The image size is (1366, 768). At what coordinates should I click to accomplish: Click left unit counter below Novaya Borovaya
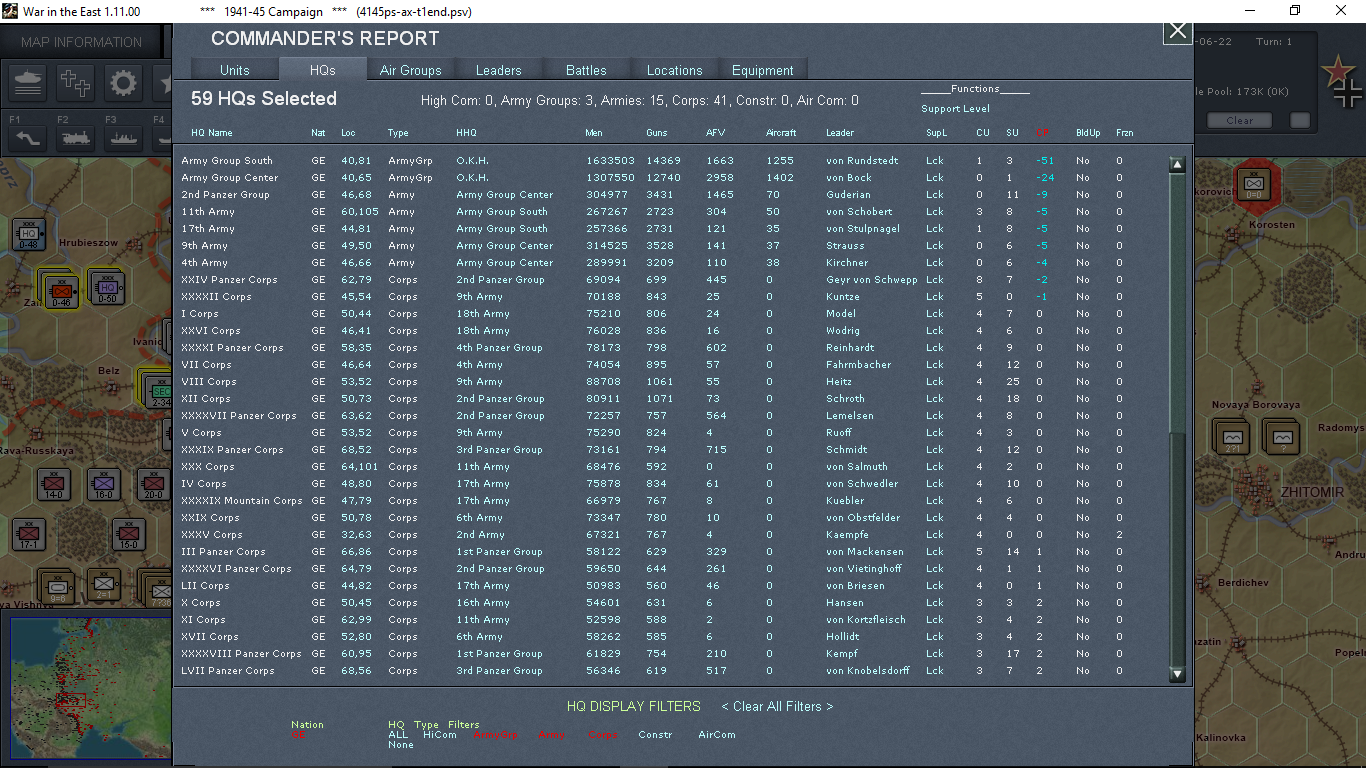click(x=1232, y=437)
